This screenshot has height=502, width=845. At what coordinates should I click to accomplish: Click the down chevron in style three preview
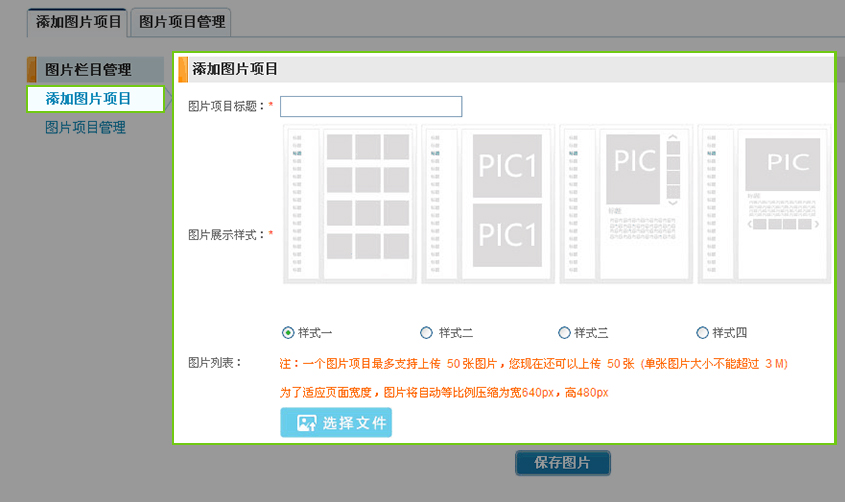coord(673,203)
